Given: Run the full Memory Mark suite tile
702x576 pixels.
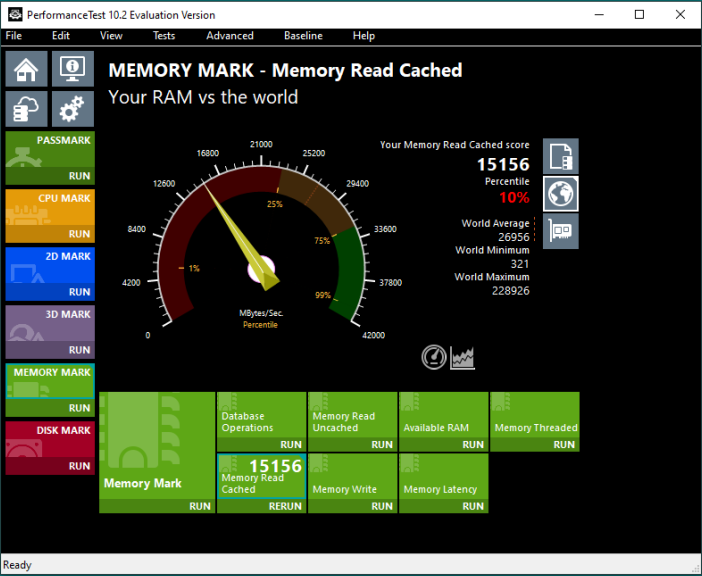Looking at the screenshot, I should click(157, 506).
